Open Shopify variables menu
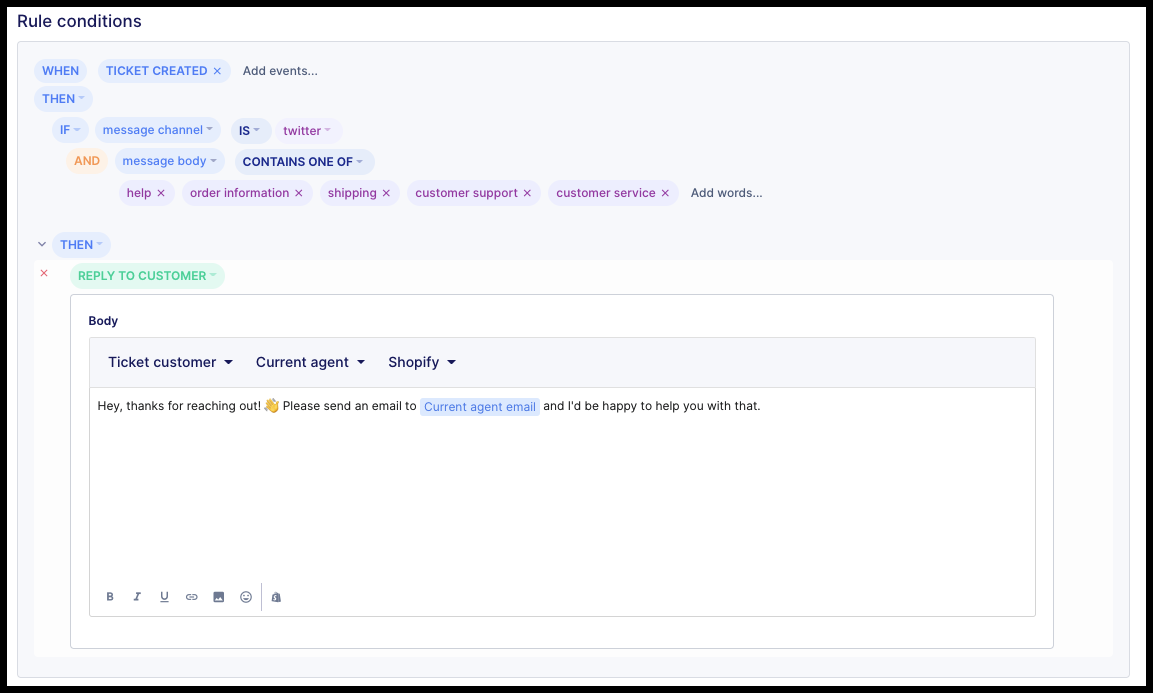Viewport: 1153px width, 693px height. click(x=422, y=362)
